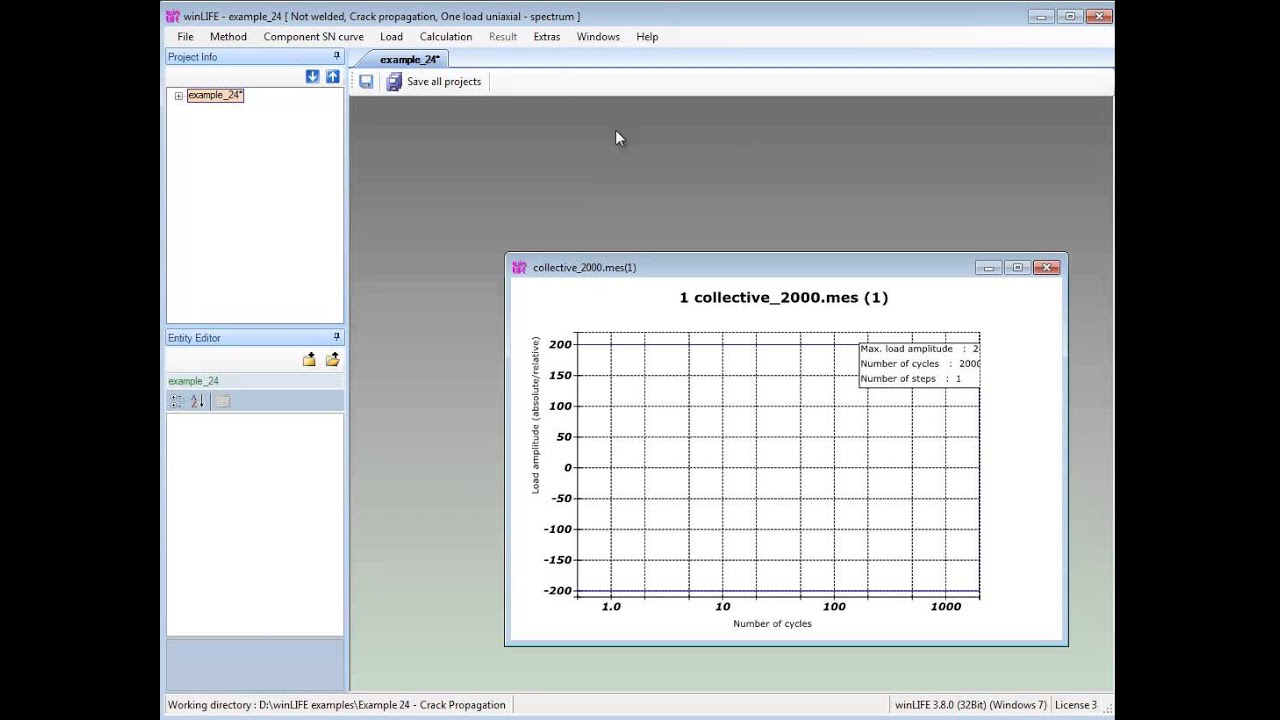The height and width of the screenshot is (720, 1280).
Task: Click the save project floppy icon
Action: point(366,82)
